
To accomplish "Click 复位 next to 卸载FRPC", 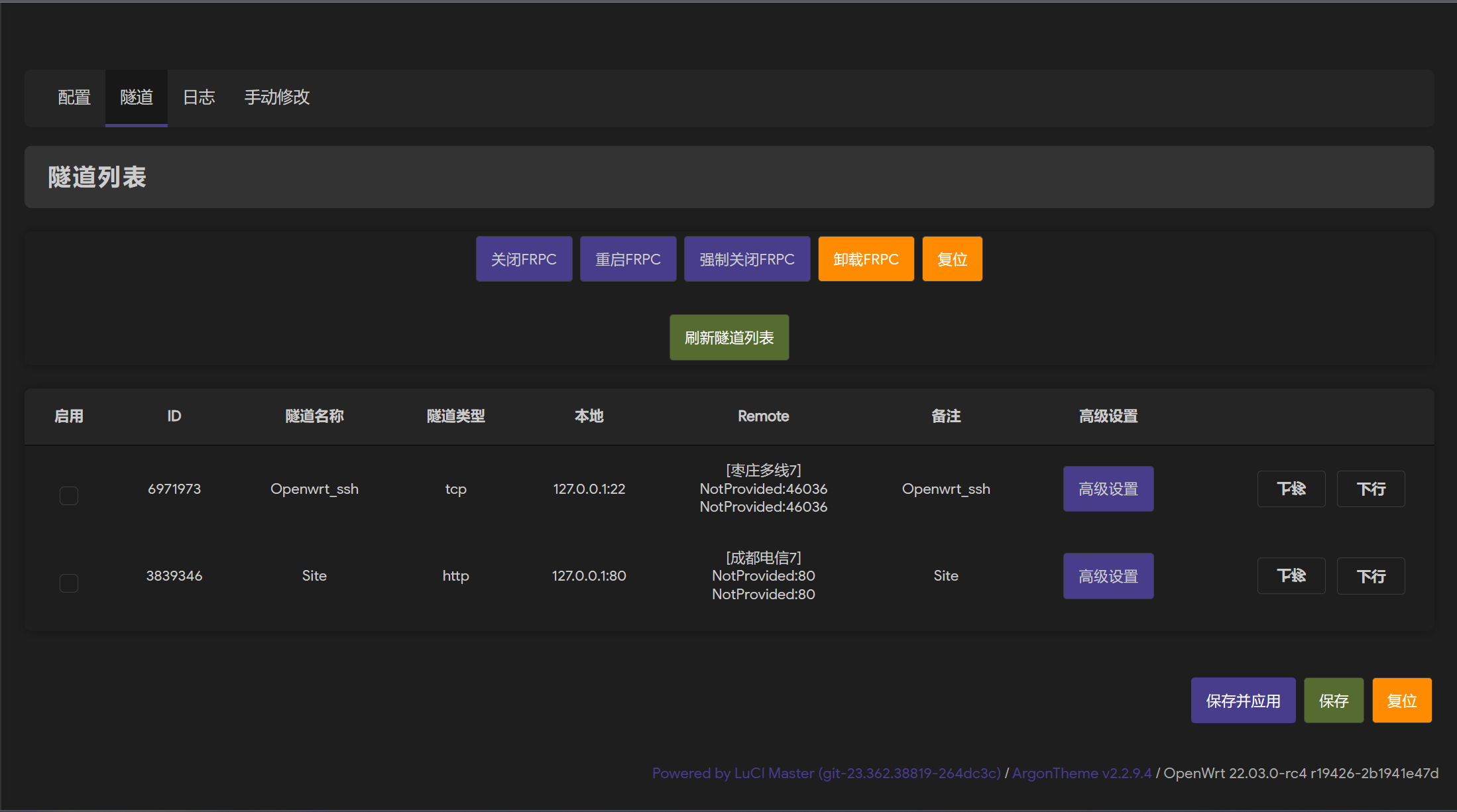I will click(952, 259).
